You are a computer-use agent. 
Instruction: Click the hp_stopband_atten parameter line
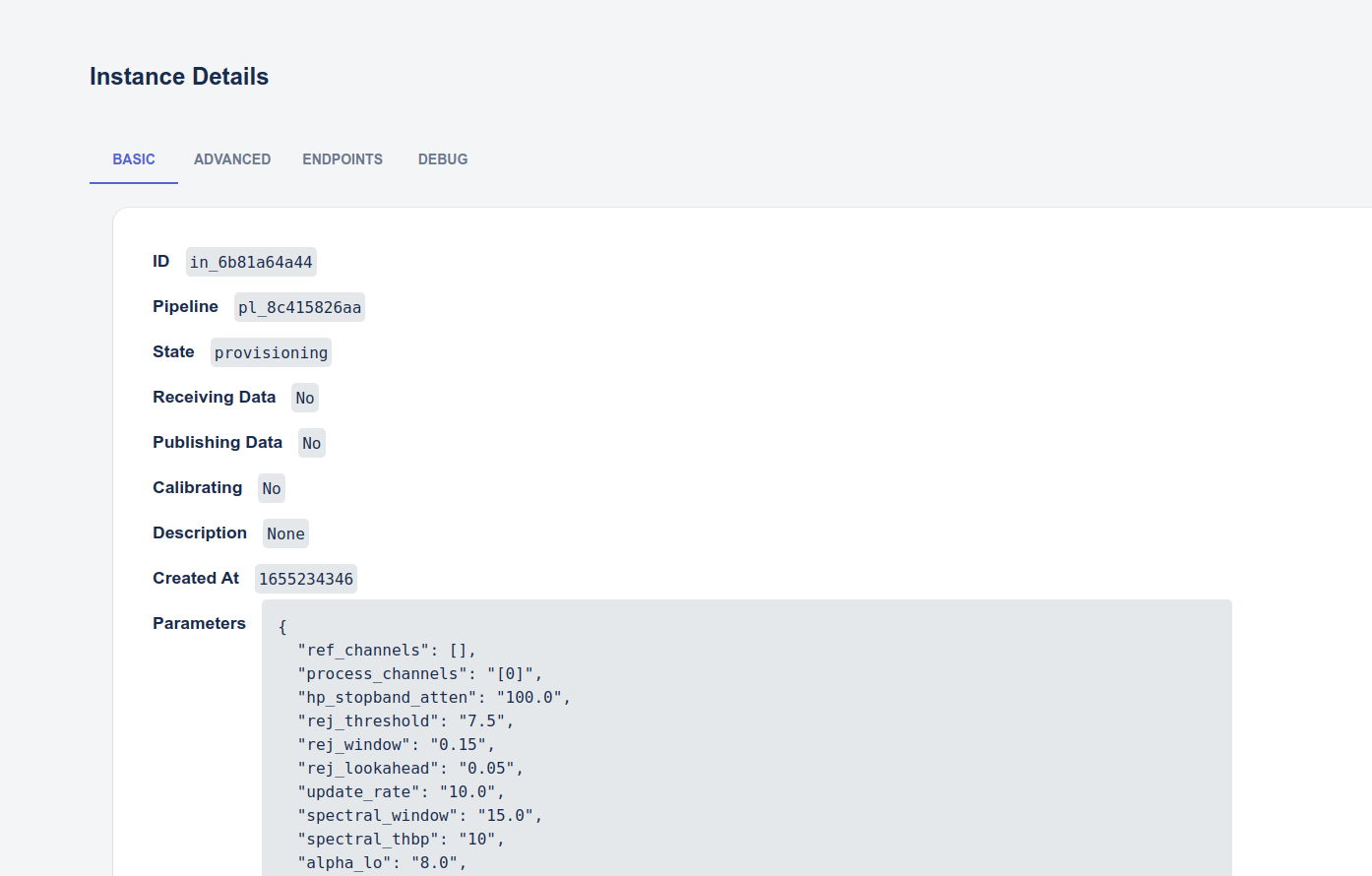(434, 698)
